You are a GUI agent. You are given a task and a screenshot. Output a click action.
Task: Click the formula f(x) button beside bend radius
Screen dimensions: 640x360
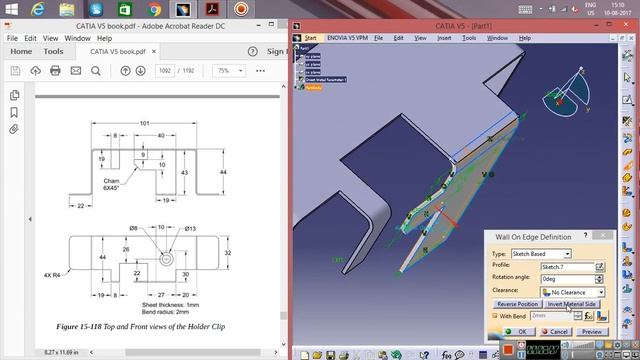[x=588, y=316]
